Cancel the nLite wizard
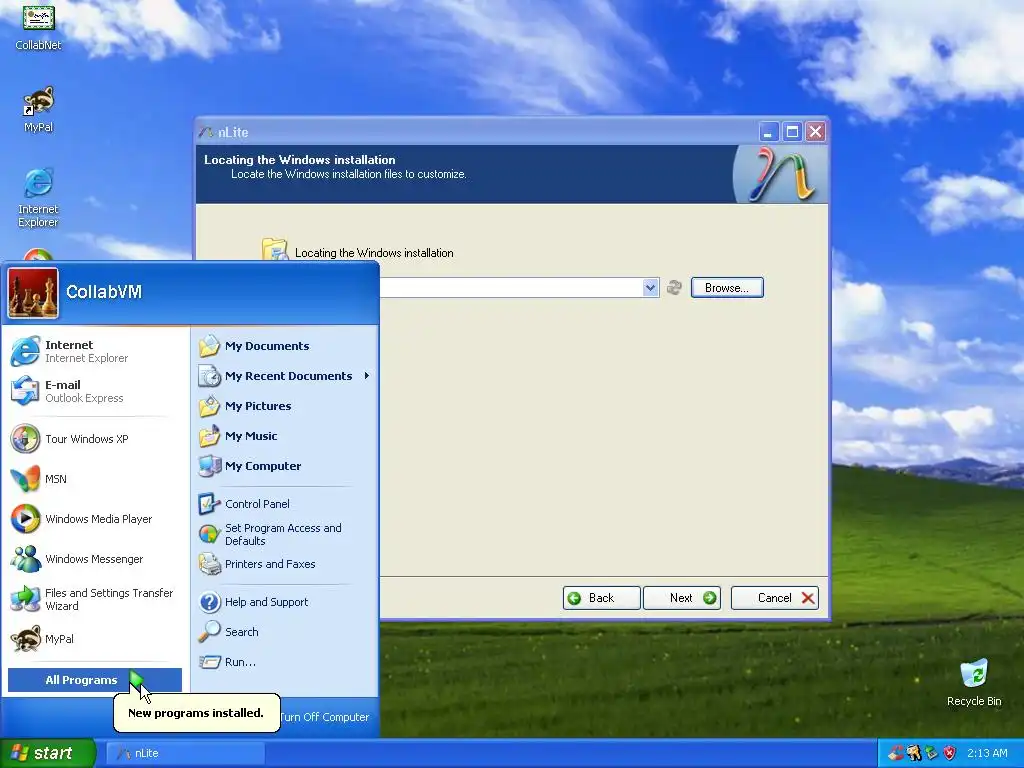The image size is (1024, 768). [775, 598]
